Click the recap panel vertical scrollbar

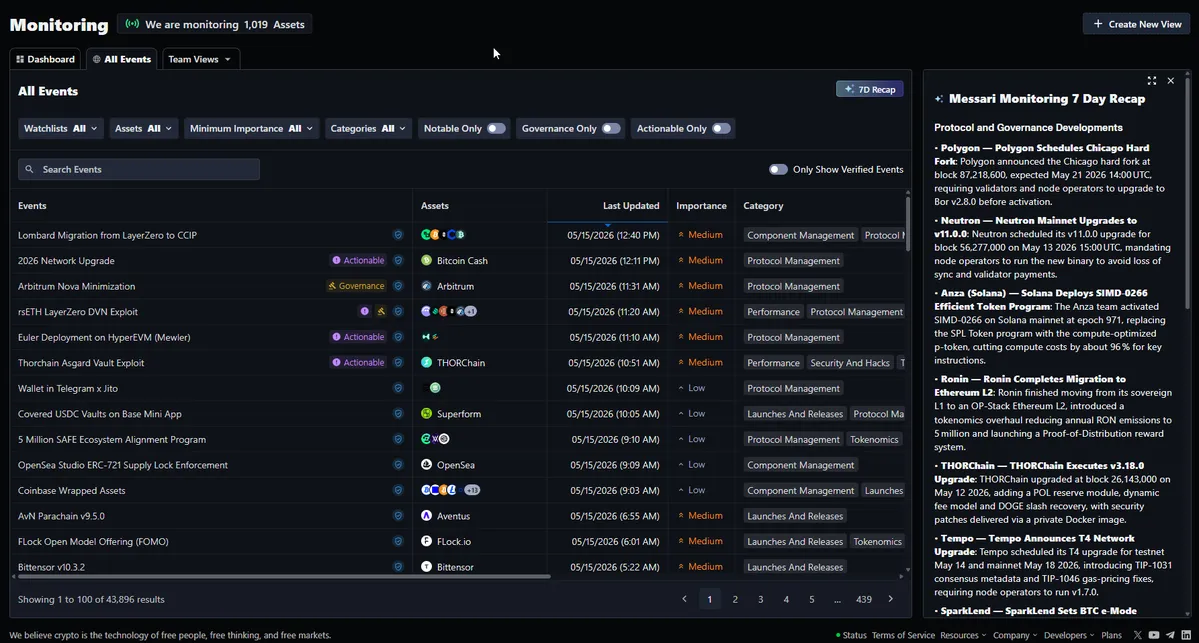click(1188, 191)
